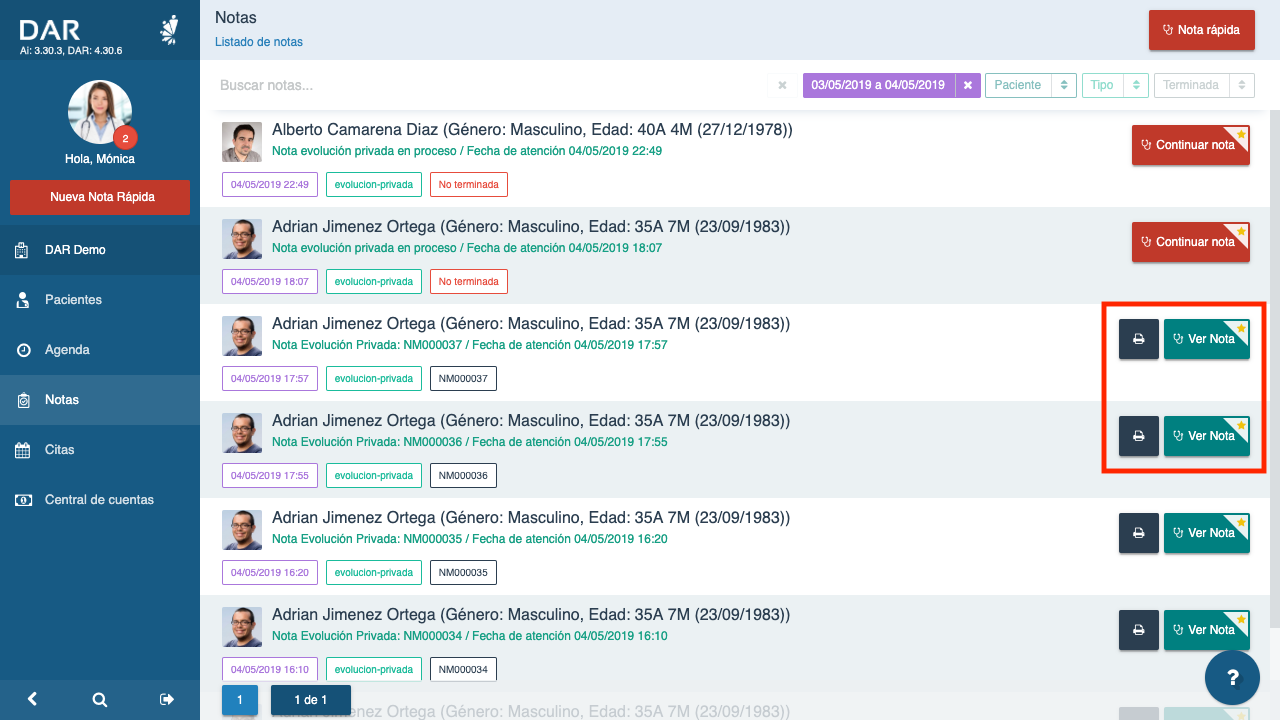The height and width of the screenshot is (720, 1280).
Task: Create a Nota rápida from the top button
Action: (1201, 30)
